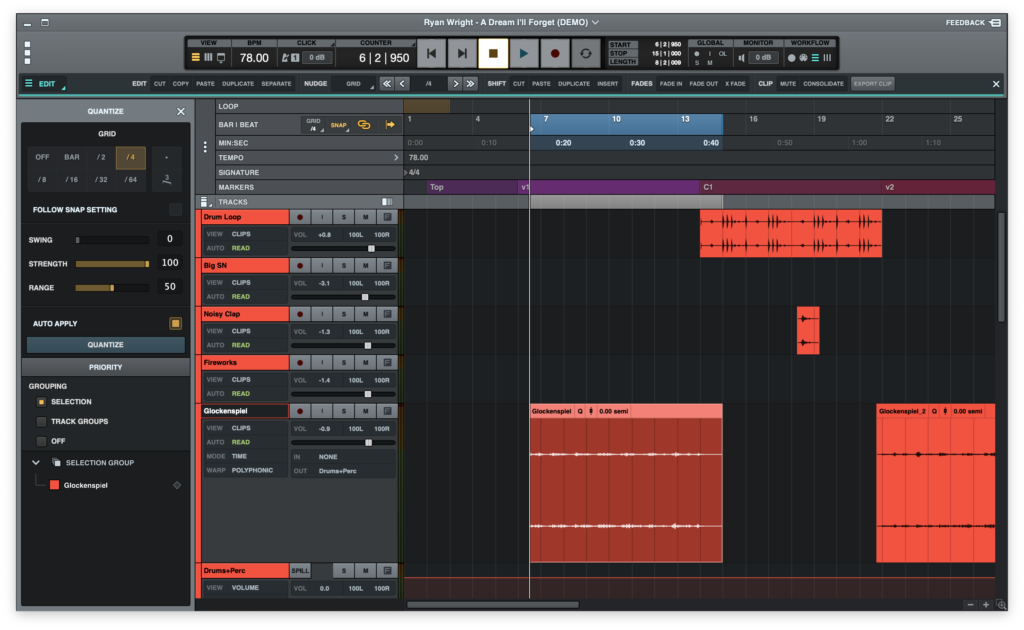Screen dimensions: 1024x630
Task: Toggle the loop cycle icon in the transport
Action: pyautogui.click(x=586, y=53)
